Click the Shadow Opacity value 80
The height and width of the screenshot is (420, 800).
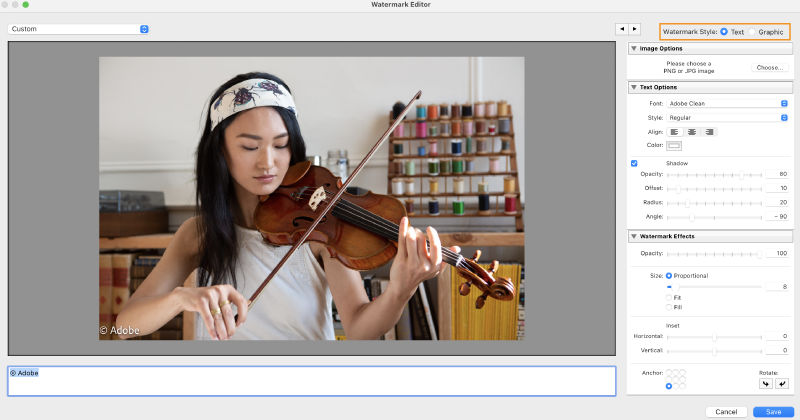coord(777,174)
